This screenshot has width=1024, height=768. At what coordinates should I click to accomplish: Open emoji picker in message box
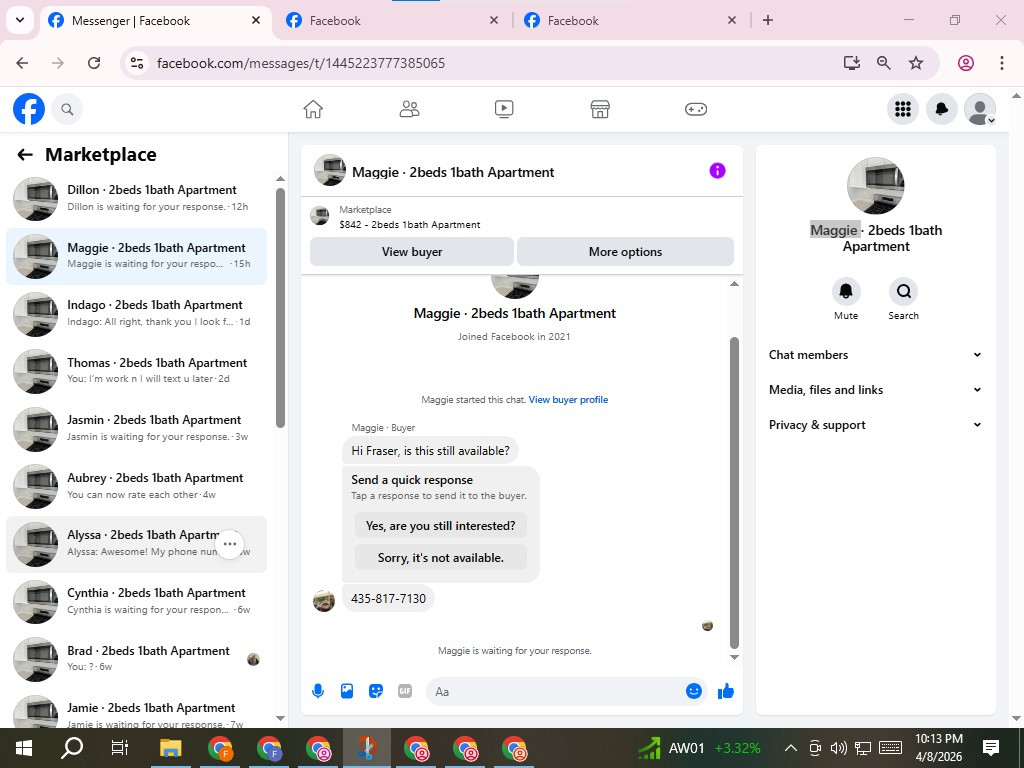[694, 691]
